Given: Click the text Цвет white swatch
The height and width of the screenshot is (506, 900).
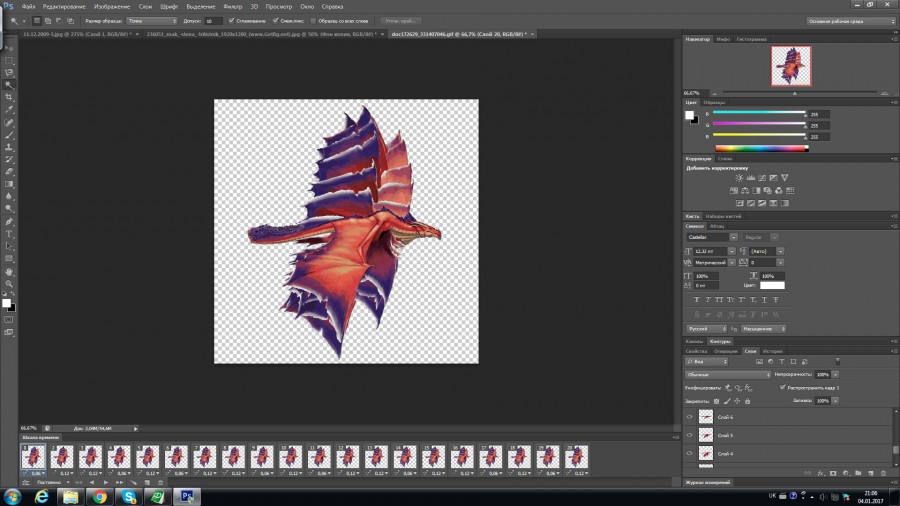Looking at the screenshot, I should 772,285.
